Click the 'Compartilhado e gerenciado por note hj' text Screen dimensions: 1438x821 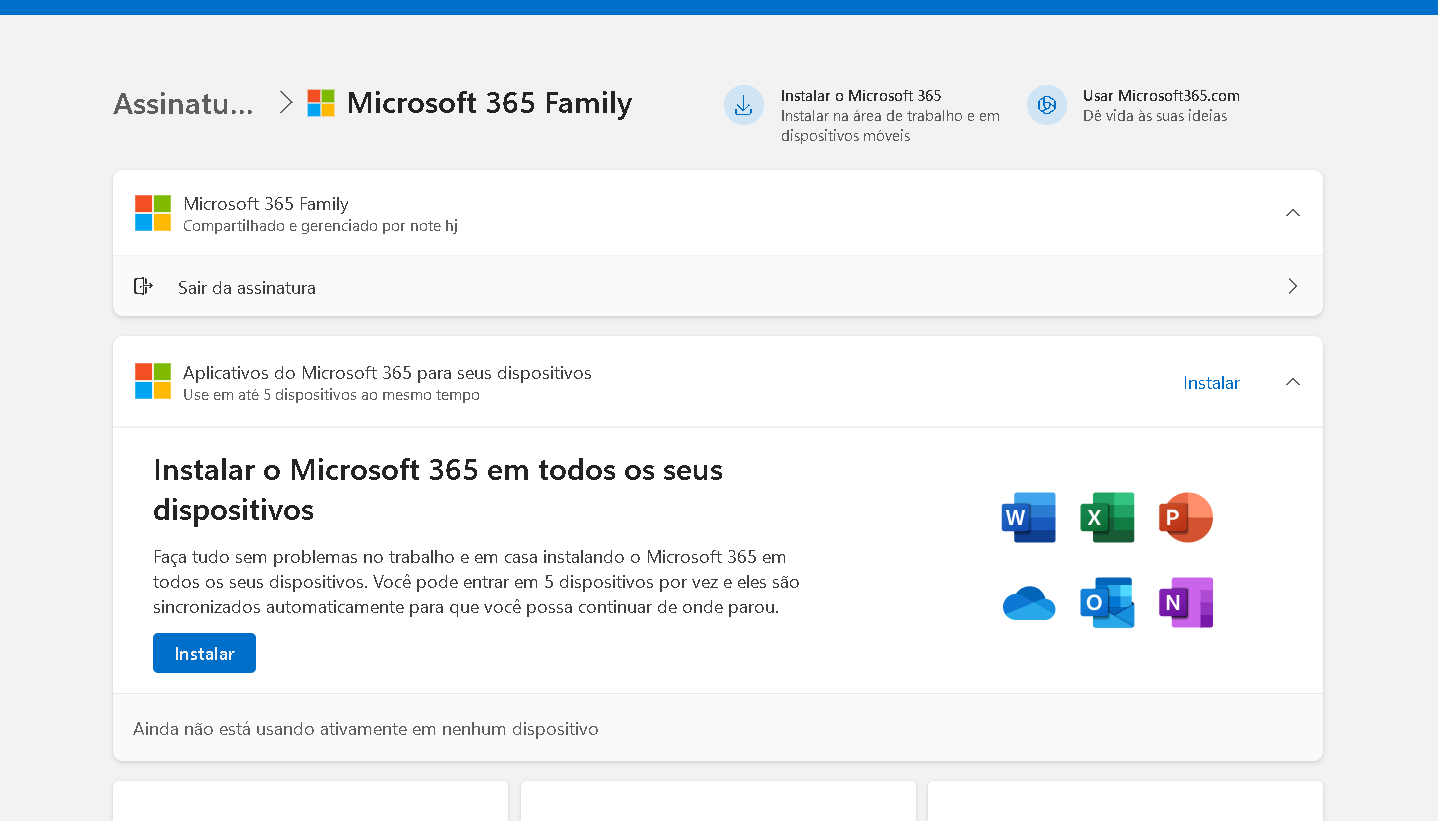[320, 226]
